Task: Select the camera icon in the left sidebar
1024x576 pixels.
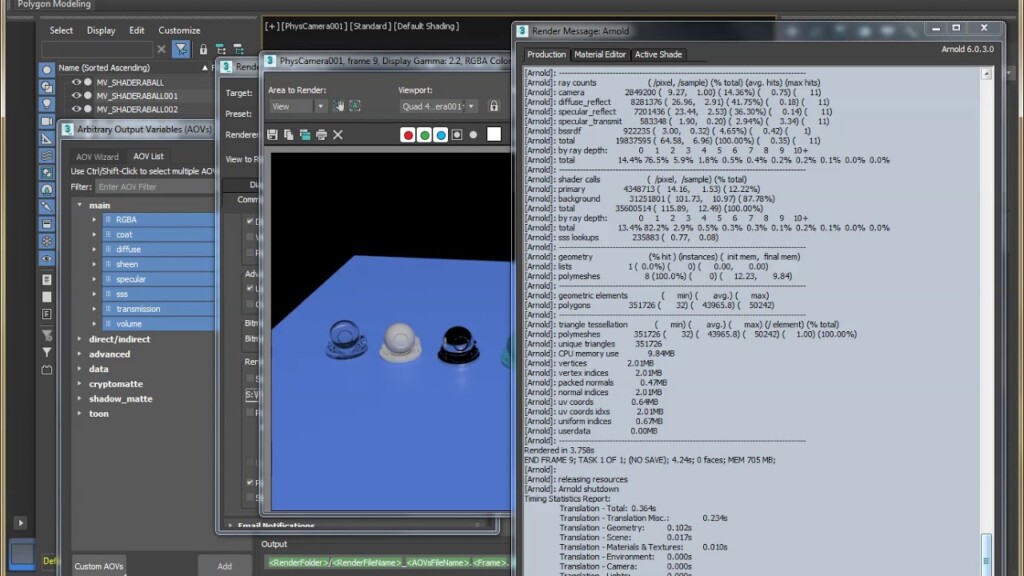Action: tap(47, 119)
